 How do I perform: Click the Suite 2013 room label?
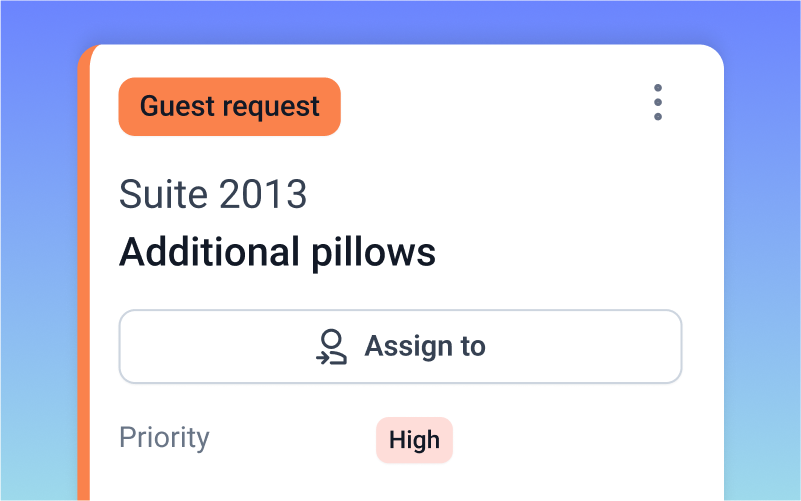[x=212, y=194]
